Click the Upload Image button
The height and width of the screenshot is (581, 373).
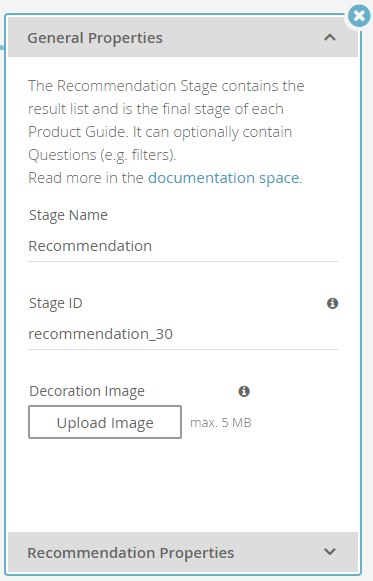coord(105,422)
